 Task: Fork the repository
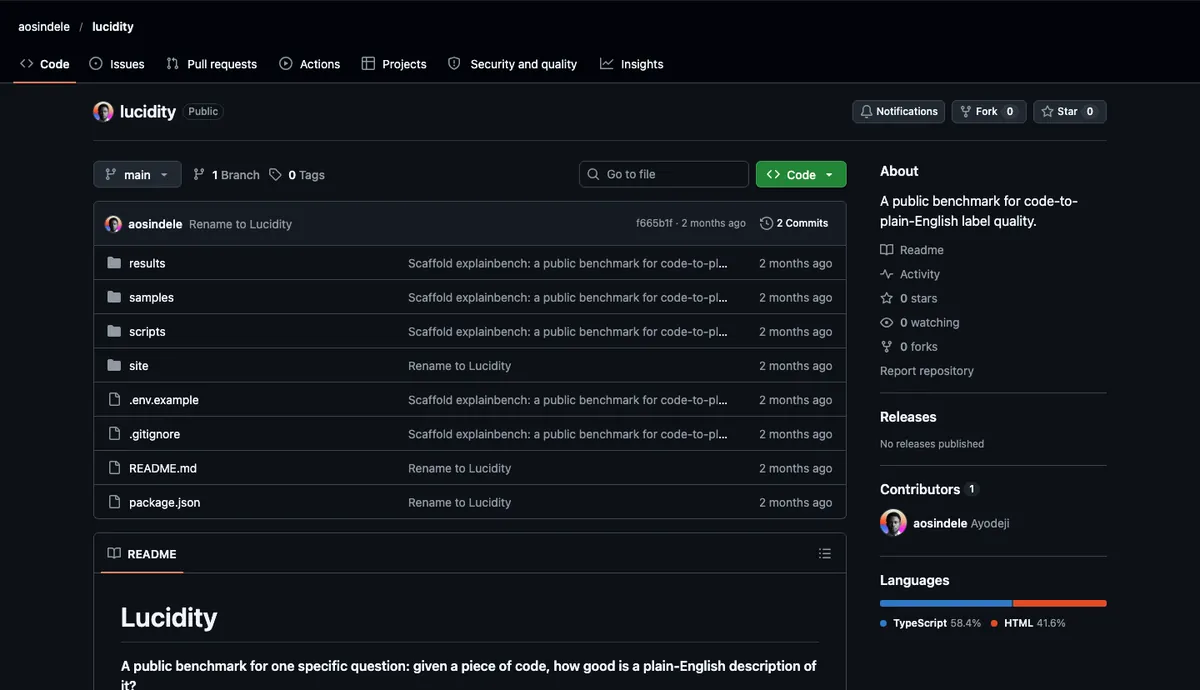[989, 112]
